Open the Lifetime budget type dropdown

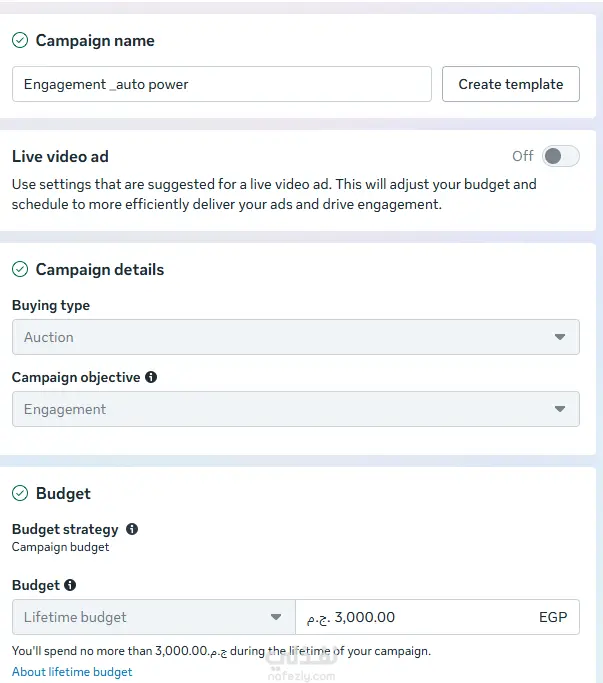tap(154, 617)
